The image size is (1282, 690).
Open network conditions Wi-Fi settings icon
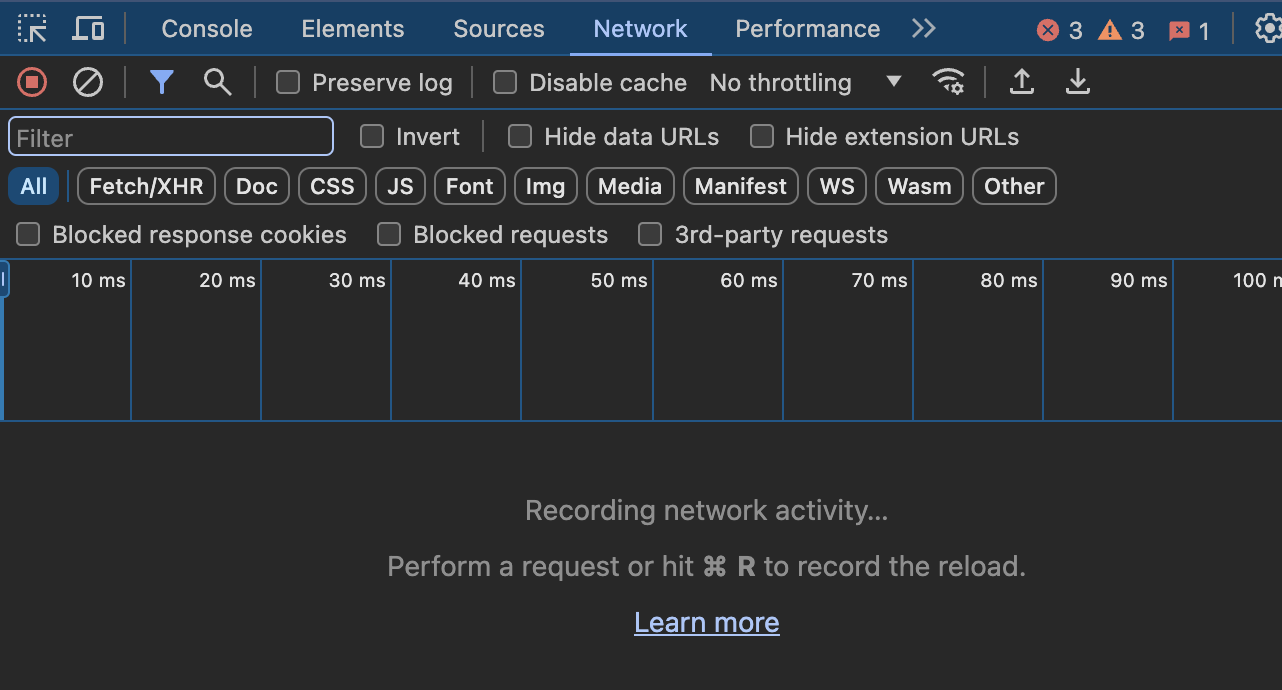point(948,82)
